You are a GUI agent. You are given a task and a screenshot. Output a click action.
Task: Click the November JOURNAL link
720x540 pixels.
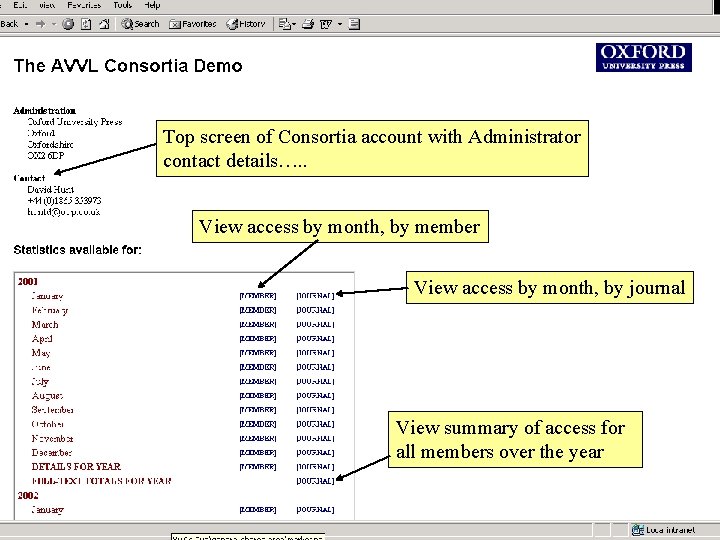(x=315, y=438)
